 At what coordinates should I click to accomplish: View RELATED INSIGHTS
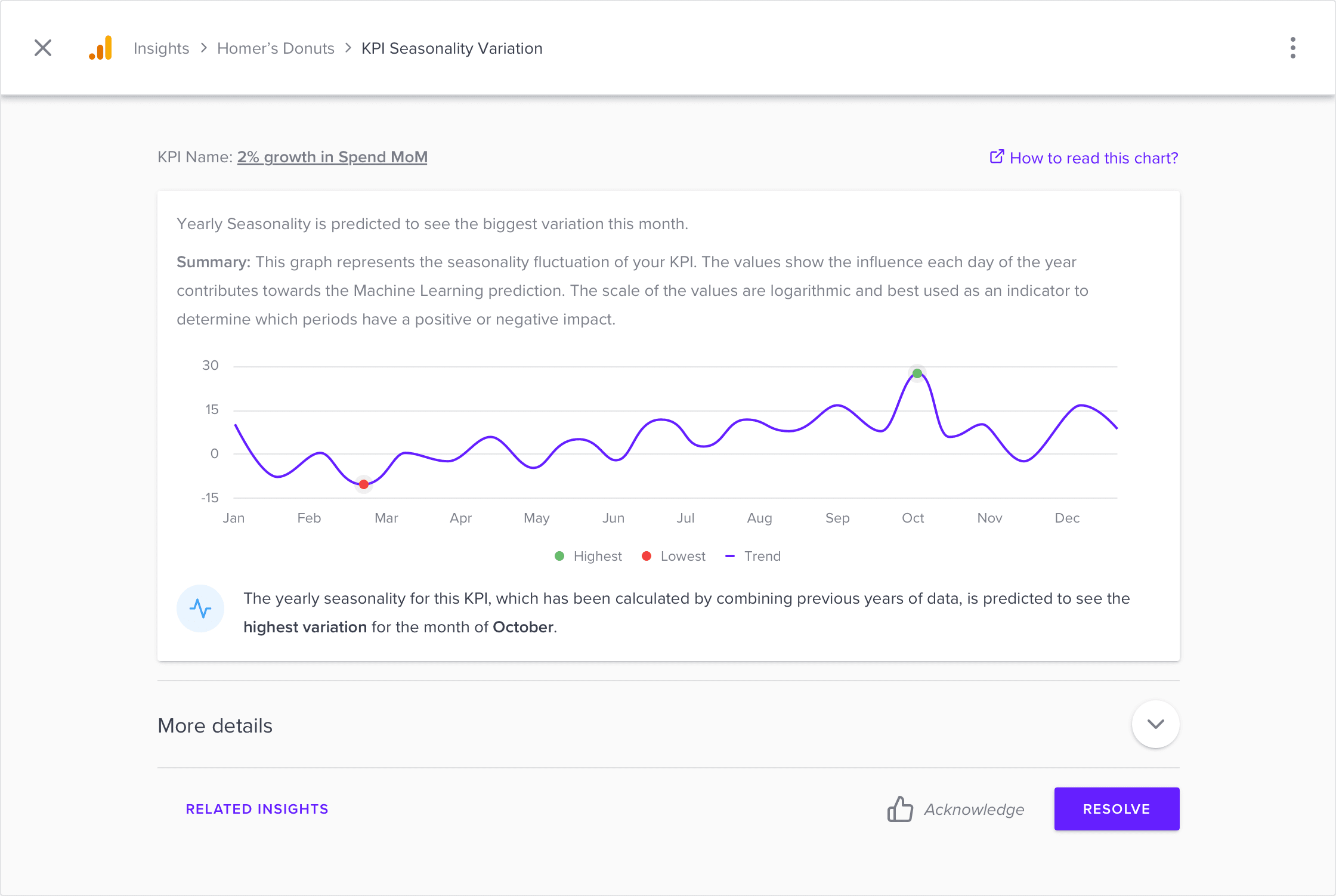pyautogui.click(x=257, y=809)
